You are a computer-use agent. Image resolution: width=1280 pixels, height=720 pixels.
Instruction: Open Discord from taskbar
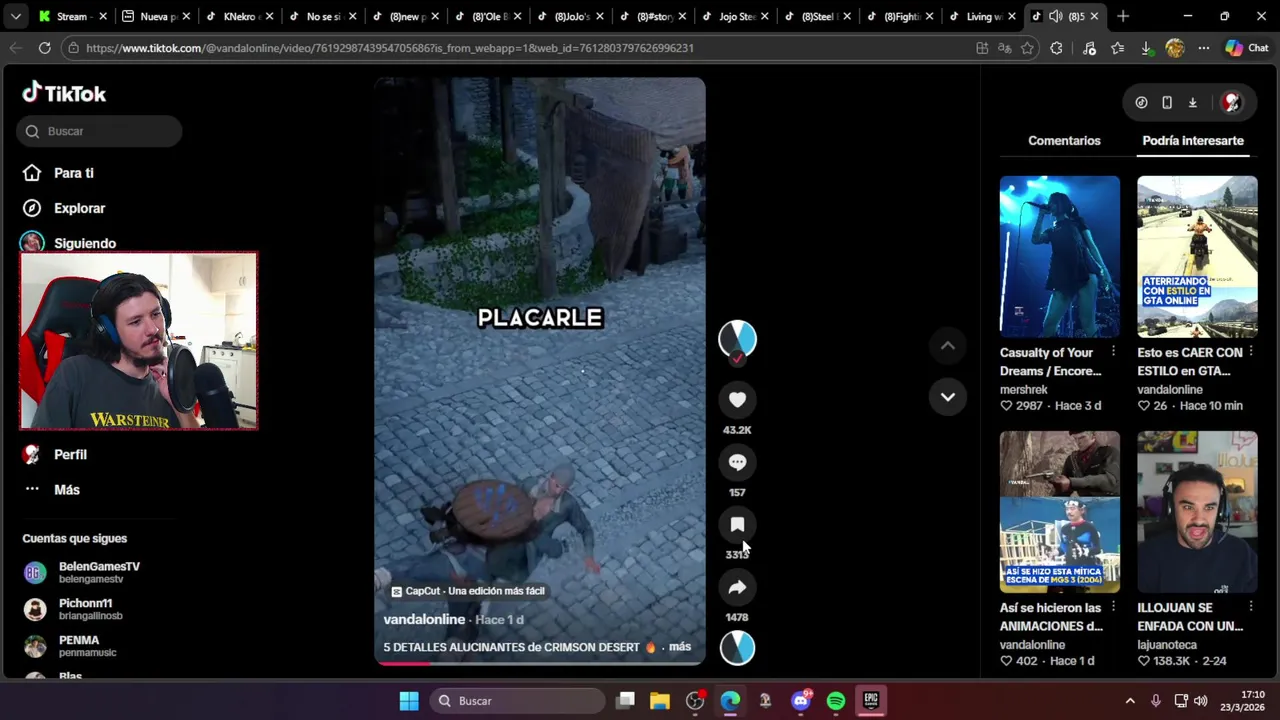click(800, 701)
